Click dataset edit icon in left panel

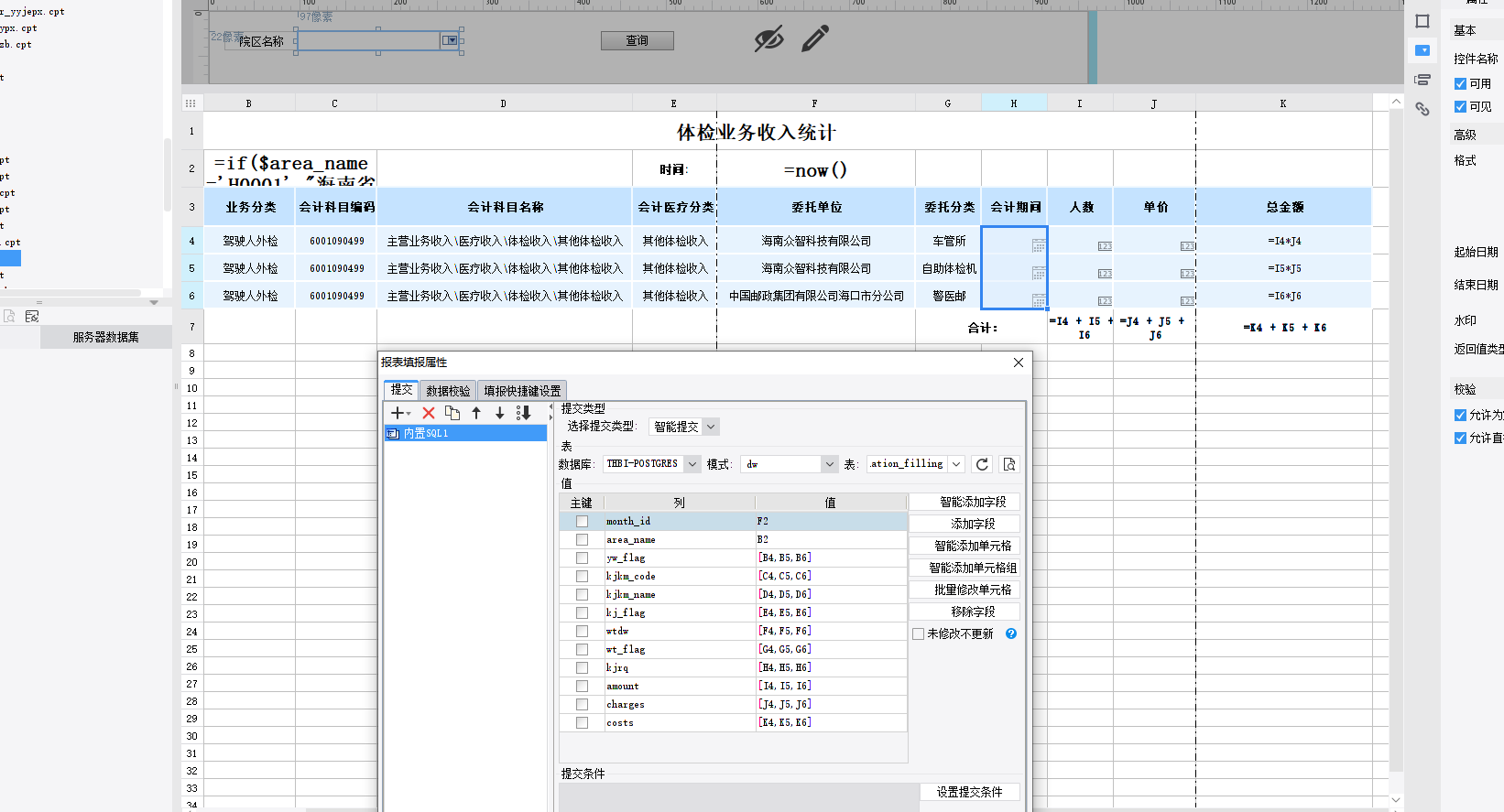(x=32, y=316)
